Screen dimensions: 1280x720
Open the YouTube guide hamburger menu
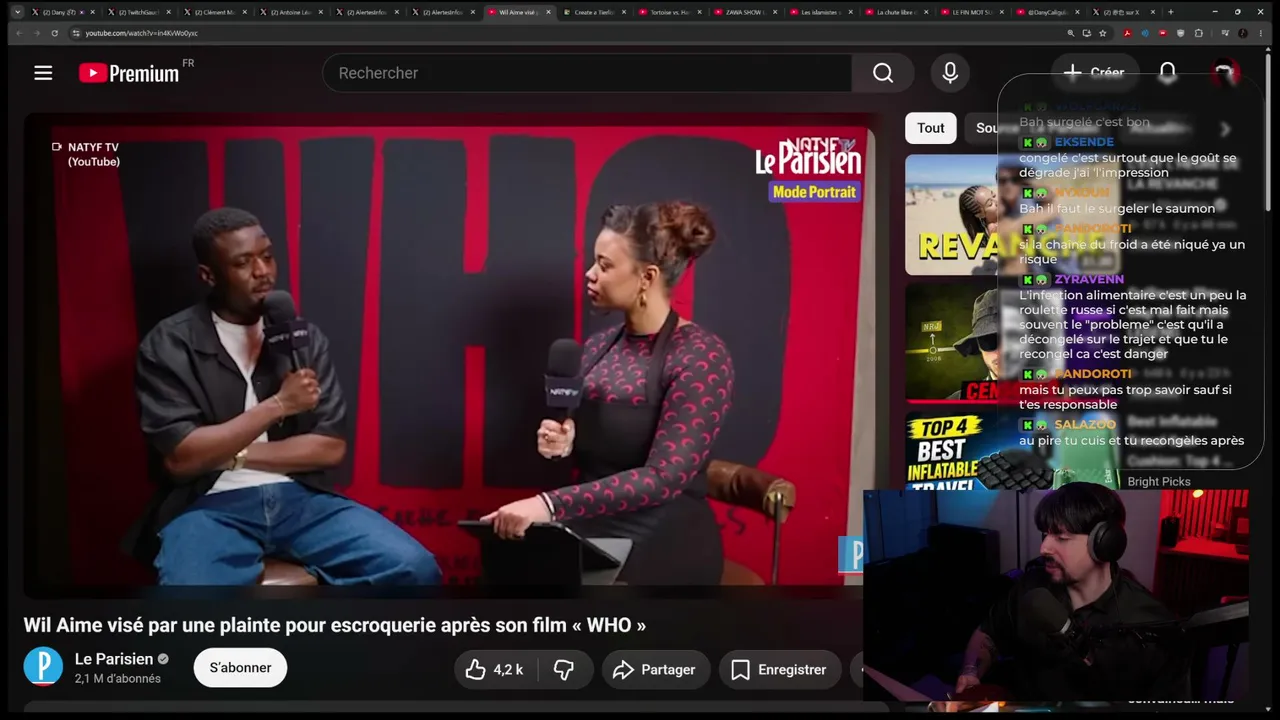43,73
